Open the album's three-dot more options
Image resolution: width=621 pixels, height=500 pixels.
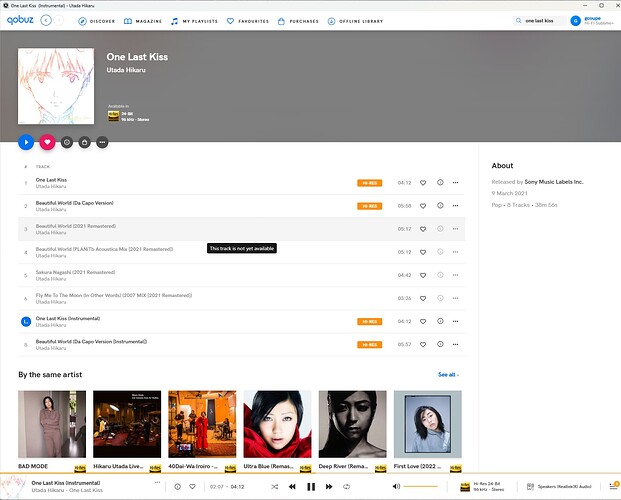(102, 142)
